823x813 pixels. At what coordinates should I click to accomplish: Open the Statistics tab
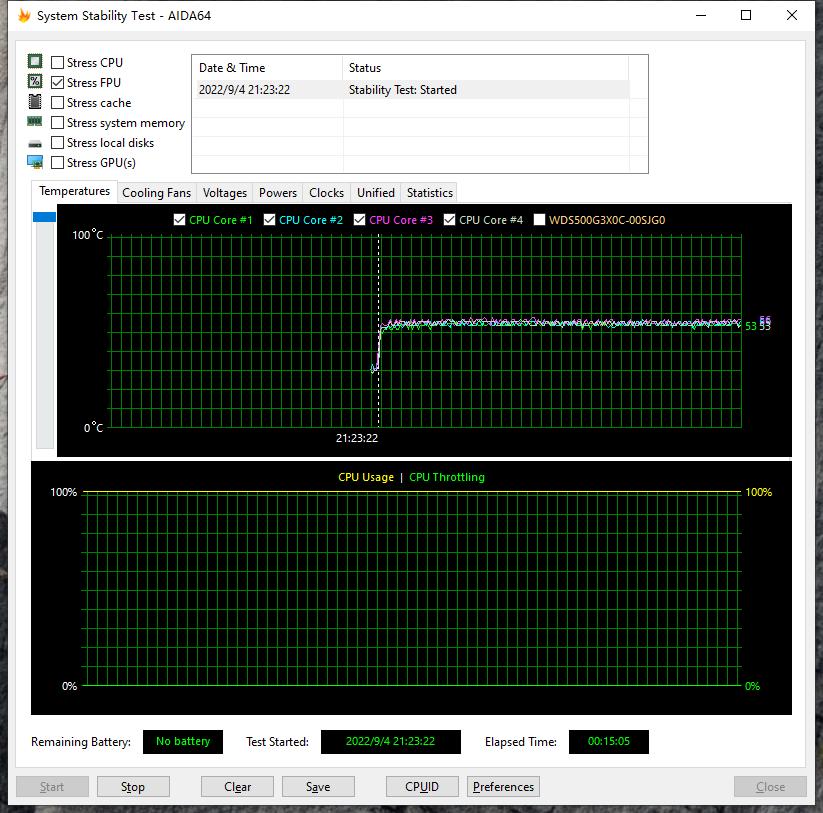pyautogui.click(x=429, y=193)
